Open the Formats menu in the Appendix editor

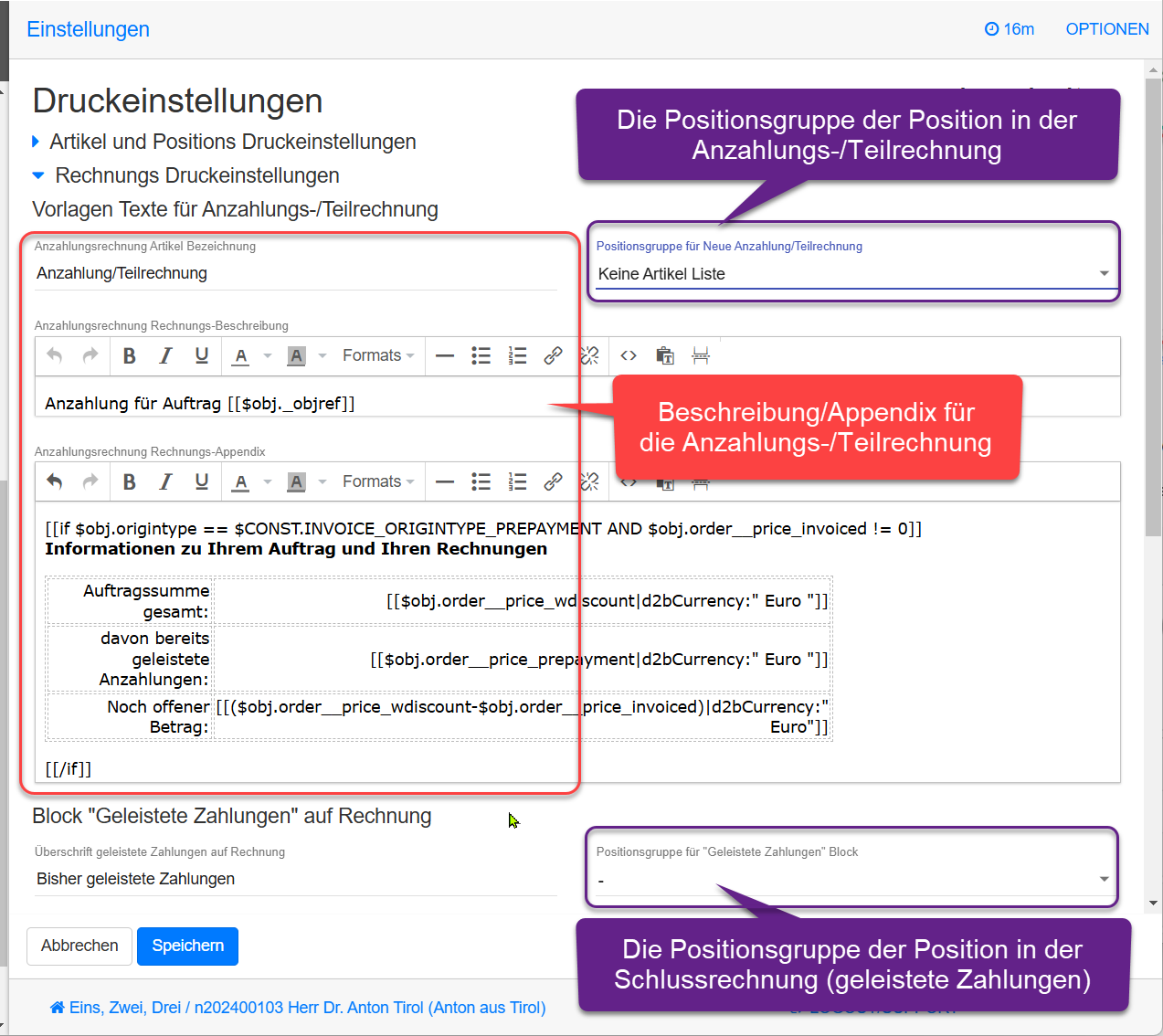pos(378,481)
